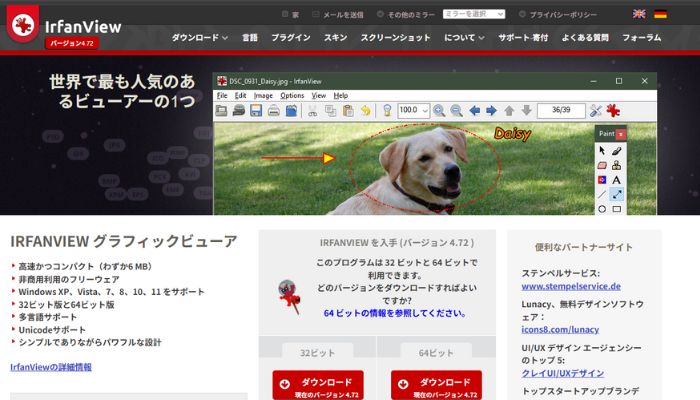
Task: Click the light bulb info icon
Action: (x=387, y=110)
